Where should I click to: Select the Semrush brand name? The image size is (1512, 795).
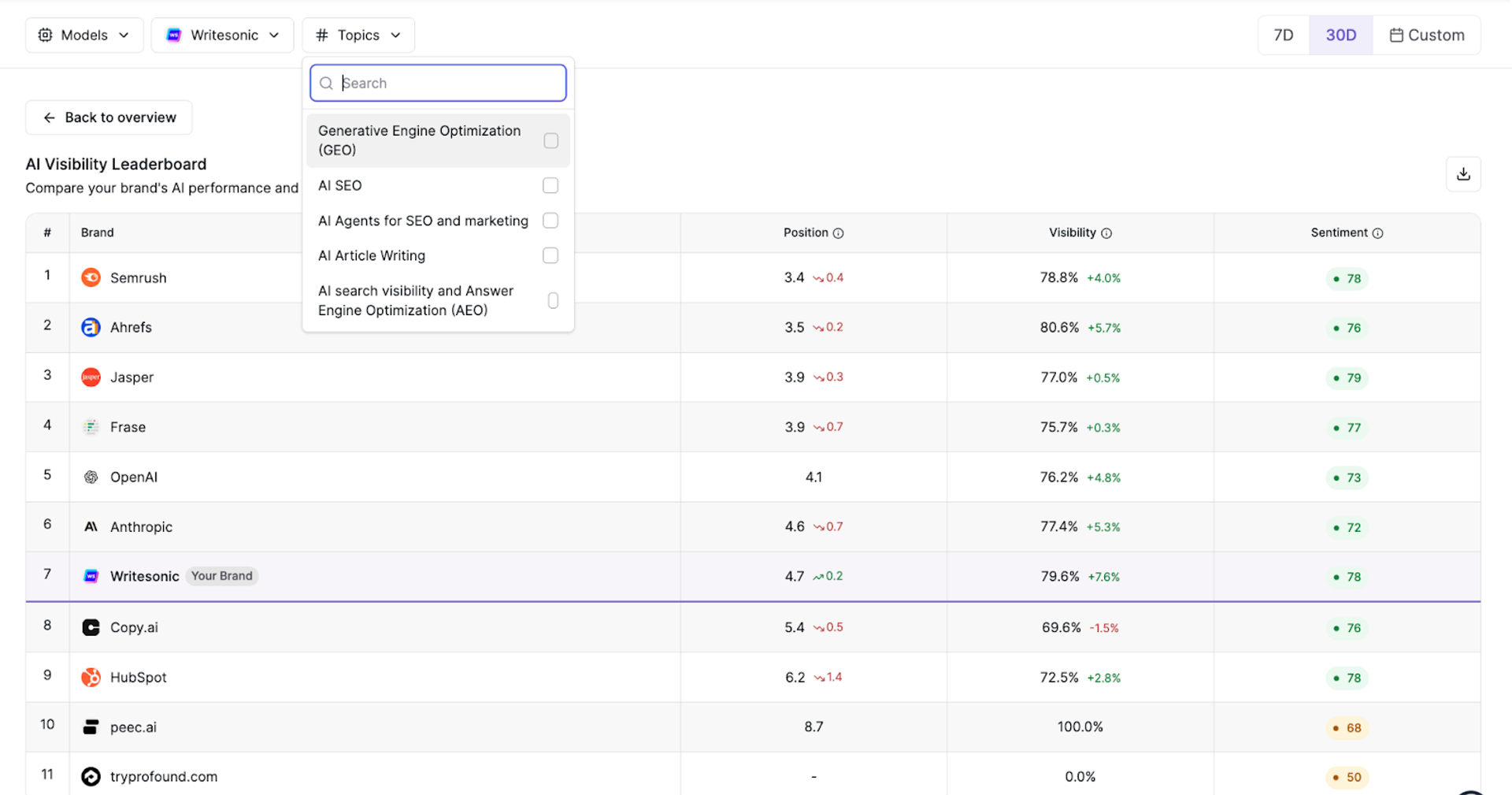click(139, 277)
